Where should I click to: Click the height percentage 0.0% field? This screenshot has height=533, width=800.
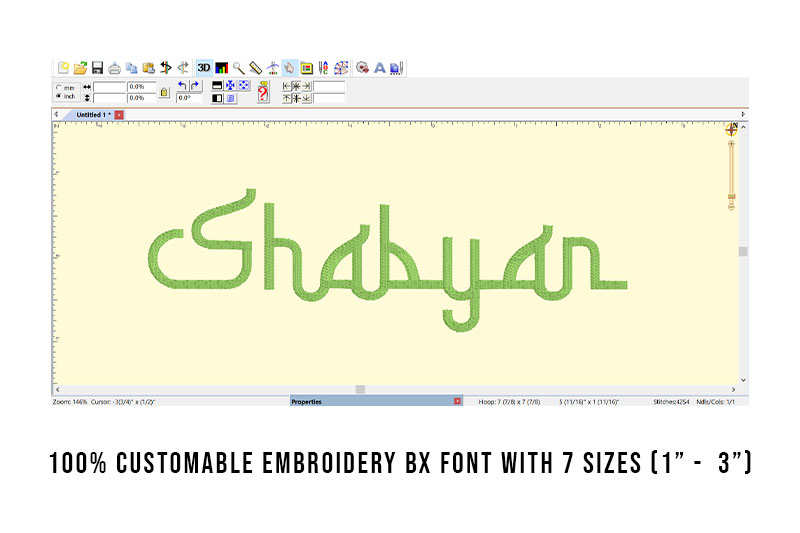(141, 98)
